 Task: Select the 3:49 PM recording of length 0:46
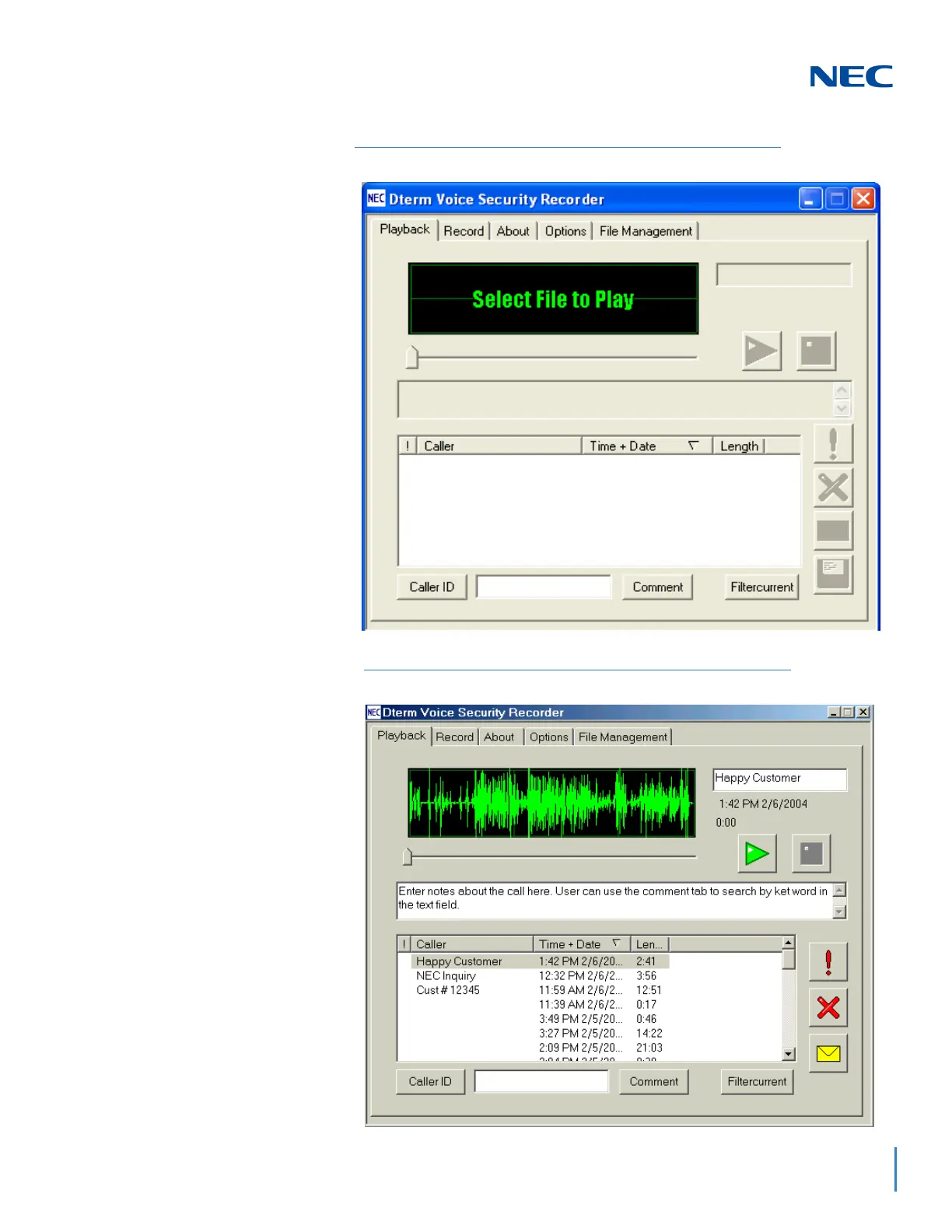pos(540,1019)
